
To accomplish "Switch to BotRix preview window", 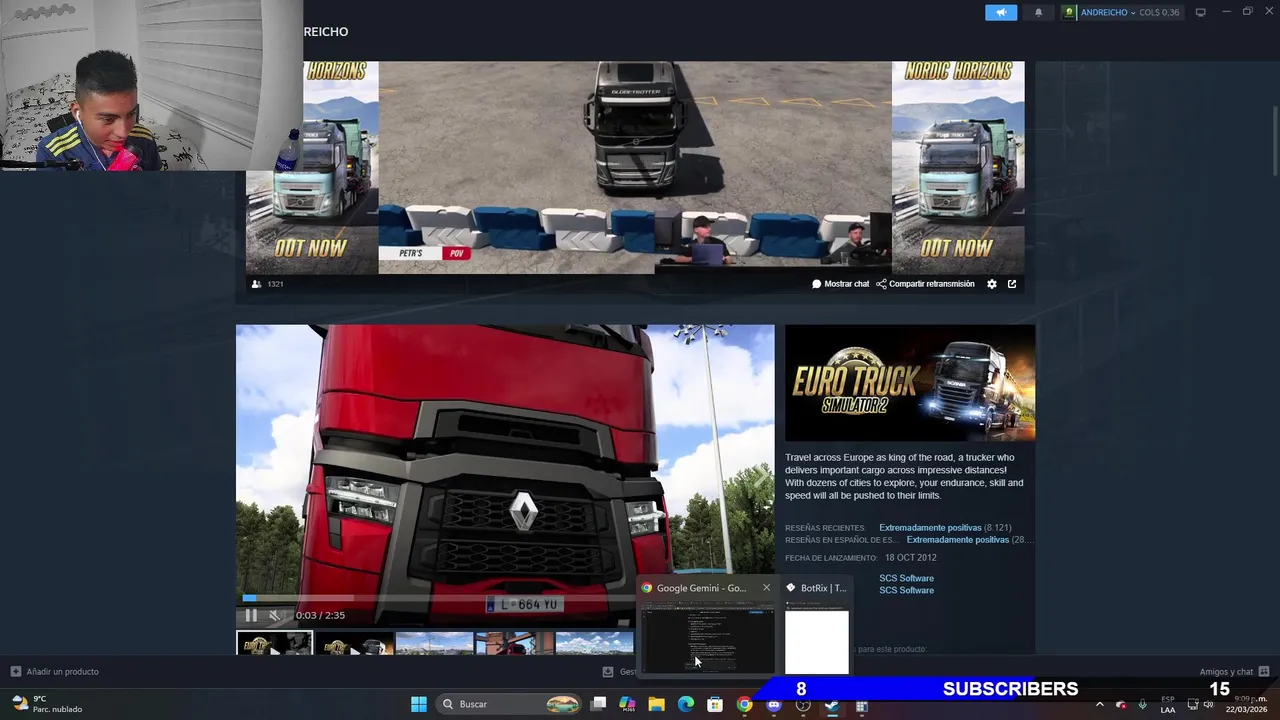I will [x=817, y=637].
